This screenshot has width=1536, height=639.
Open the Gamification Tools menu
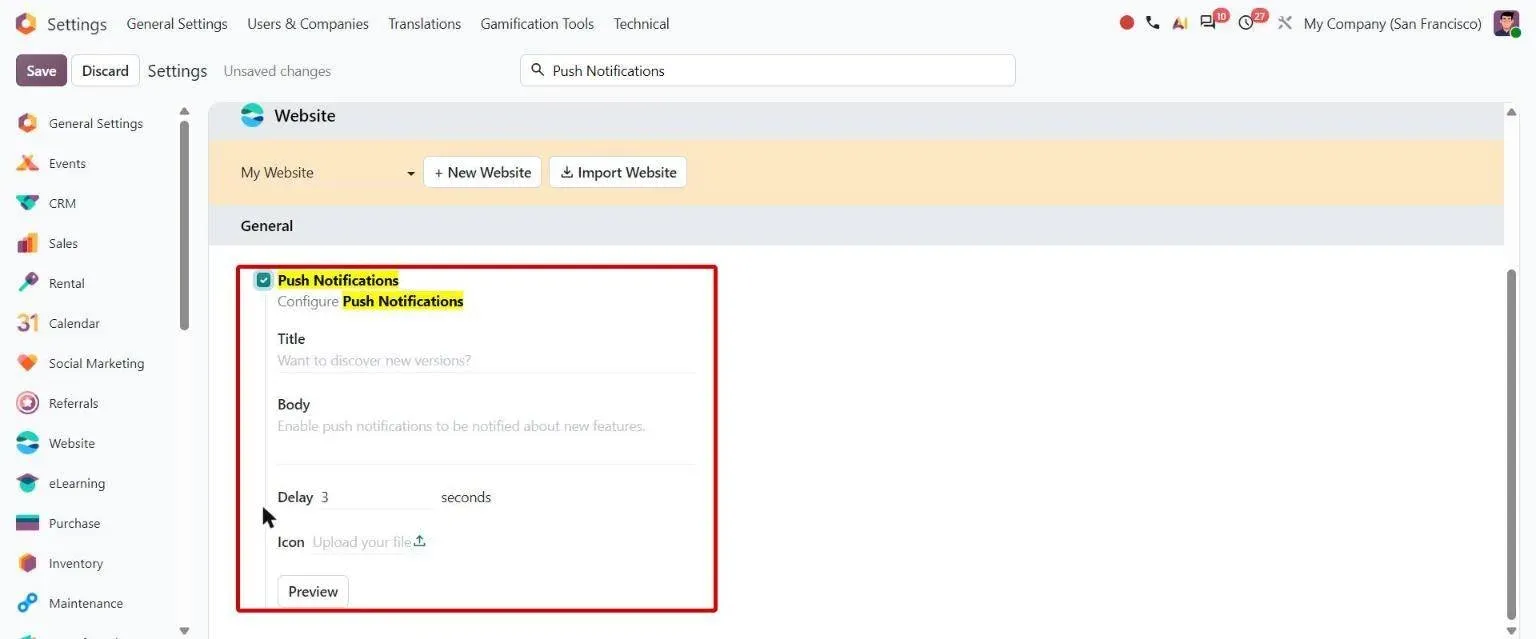pos(537,23)
